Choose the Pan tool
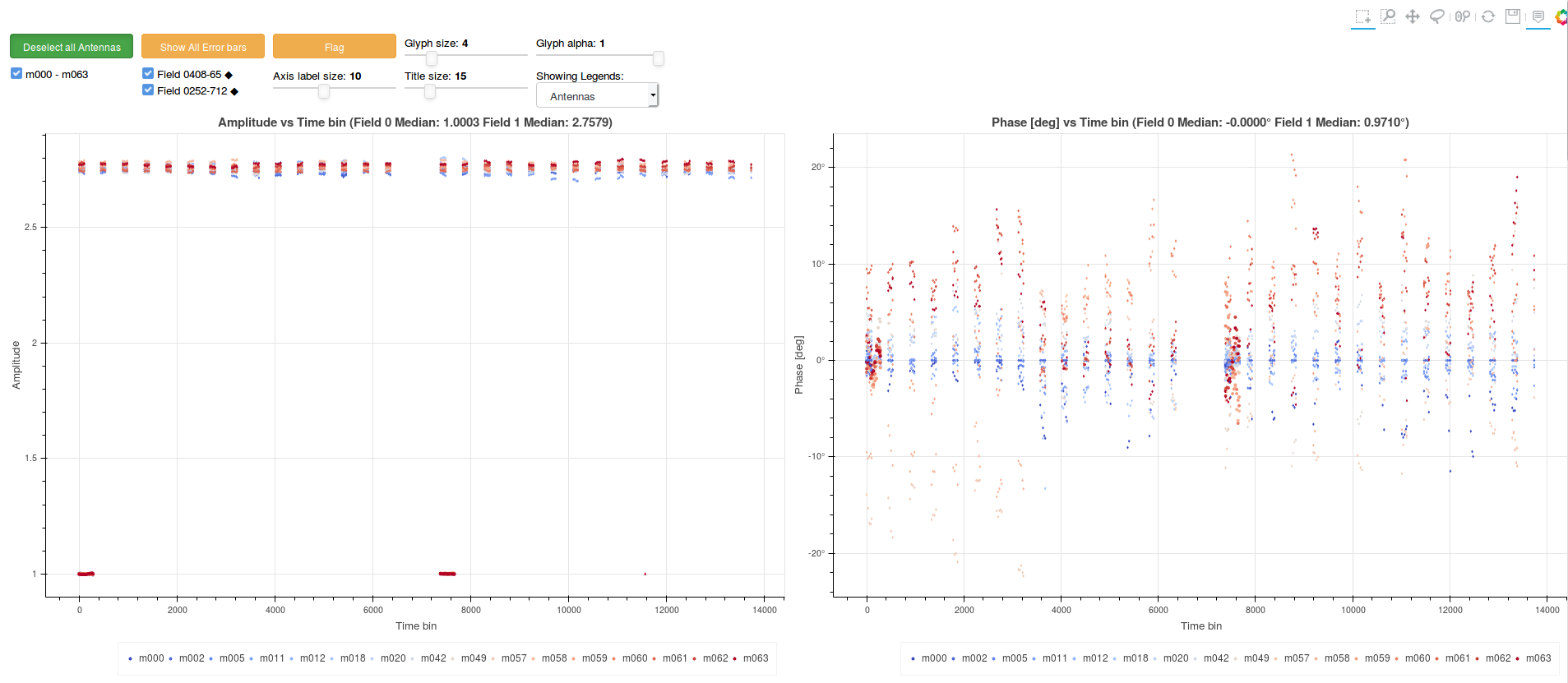This screenshot has height=683, width=1568. click(1413, 16)
